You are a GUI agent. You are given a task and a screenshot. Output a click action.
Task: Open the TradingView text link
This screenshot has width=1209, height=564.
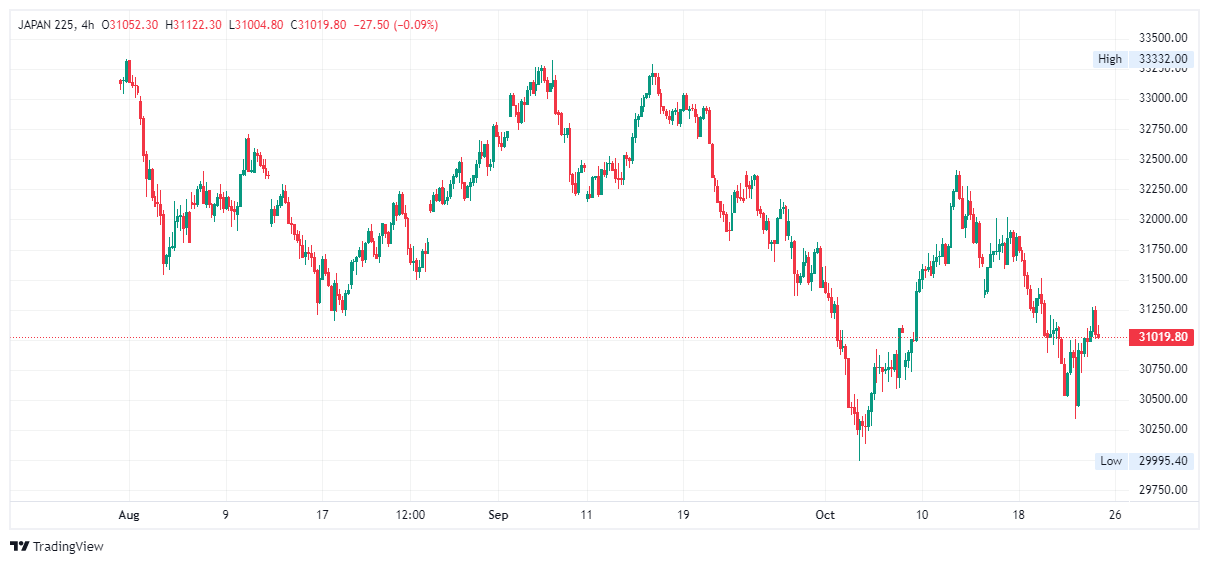[x=68, y=546]
